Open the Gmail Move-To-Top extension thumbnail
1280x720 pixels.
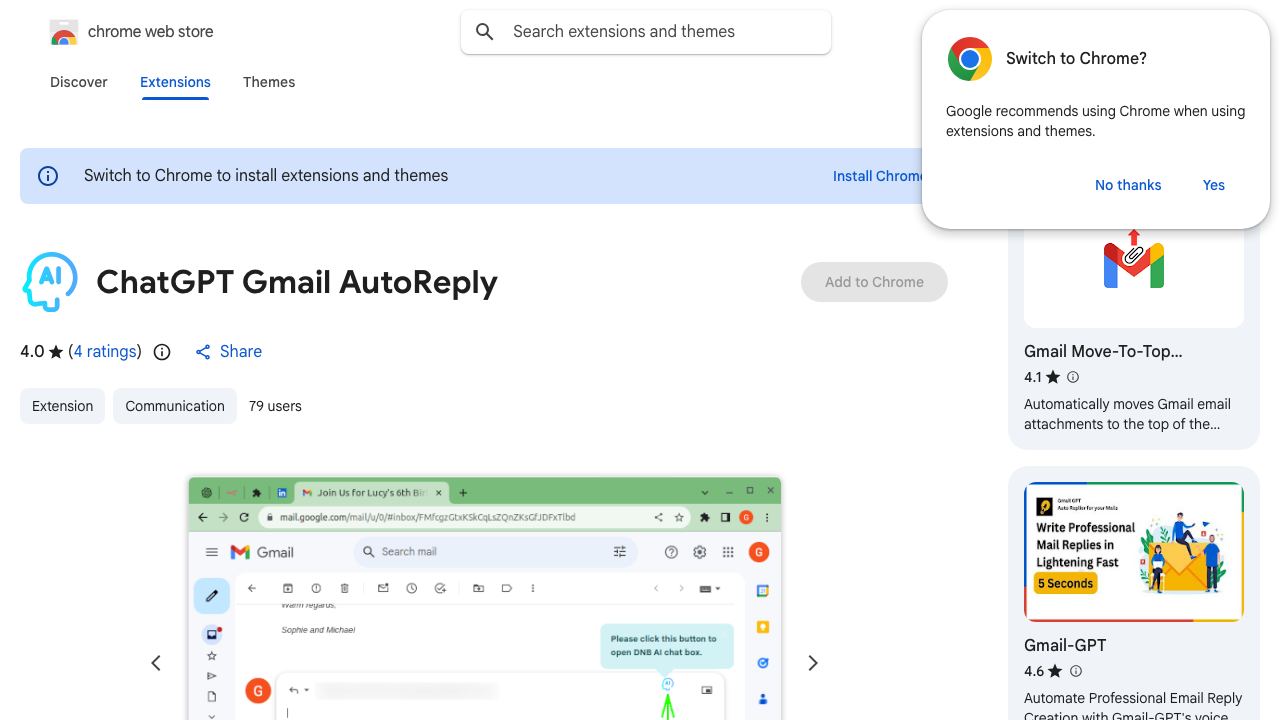[x=1134, y=277]
